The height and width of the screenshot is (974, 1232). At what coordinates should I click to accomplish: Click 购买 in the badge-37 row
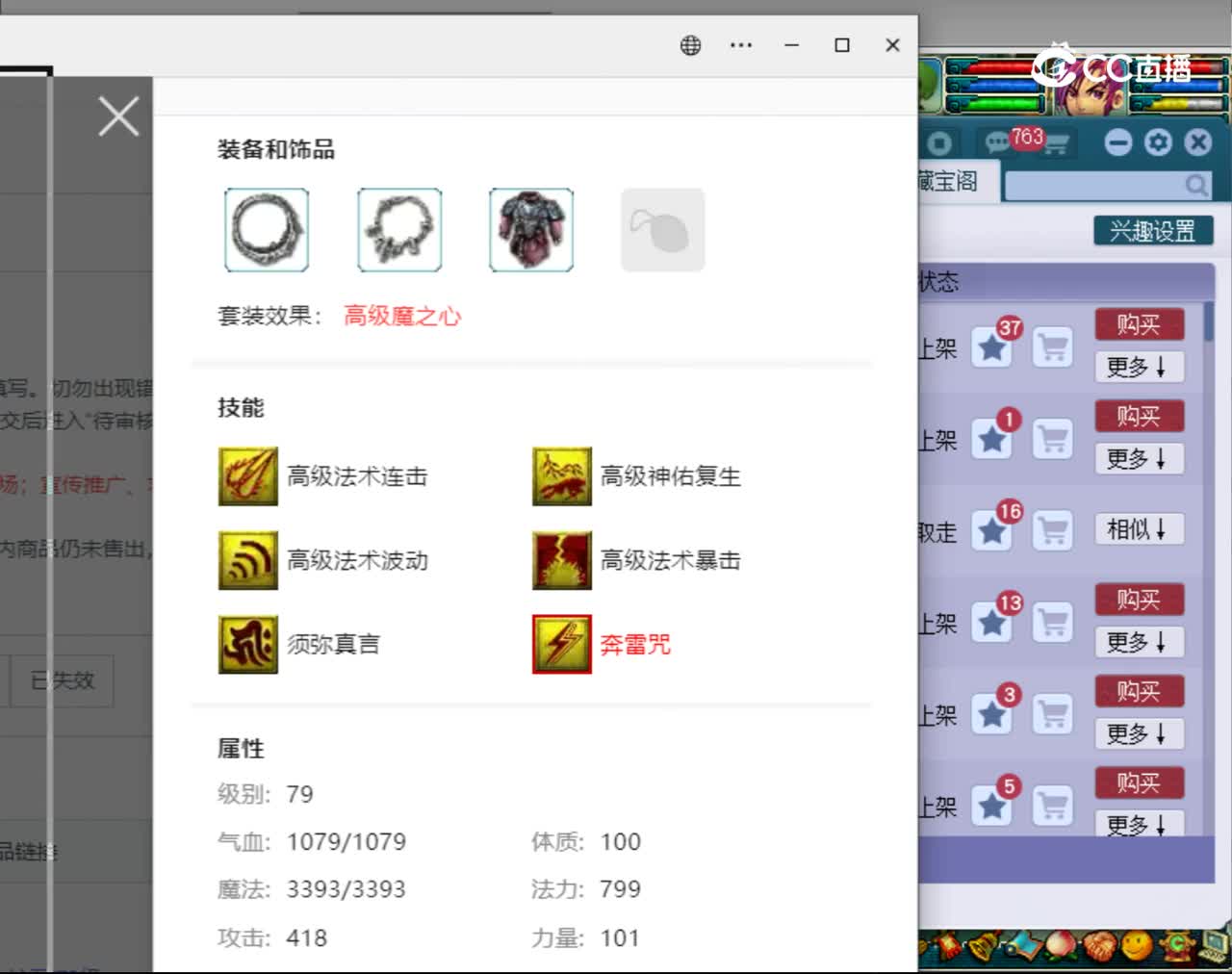pyautogui.click(x=1140, y=325)
